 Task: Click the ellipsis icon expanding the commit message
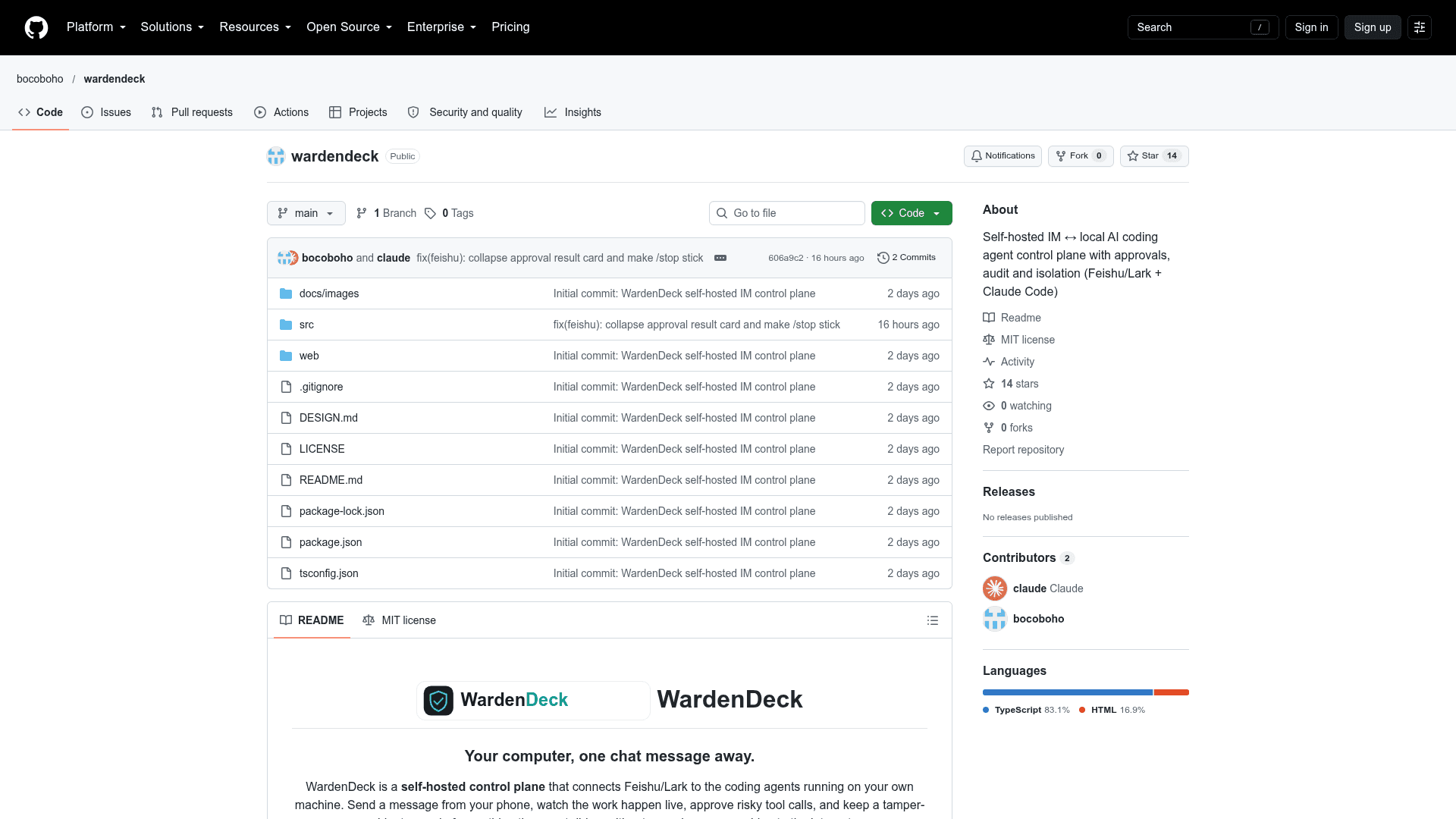coord(720,258)
